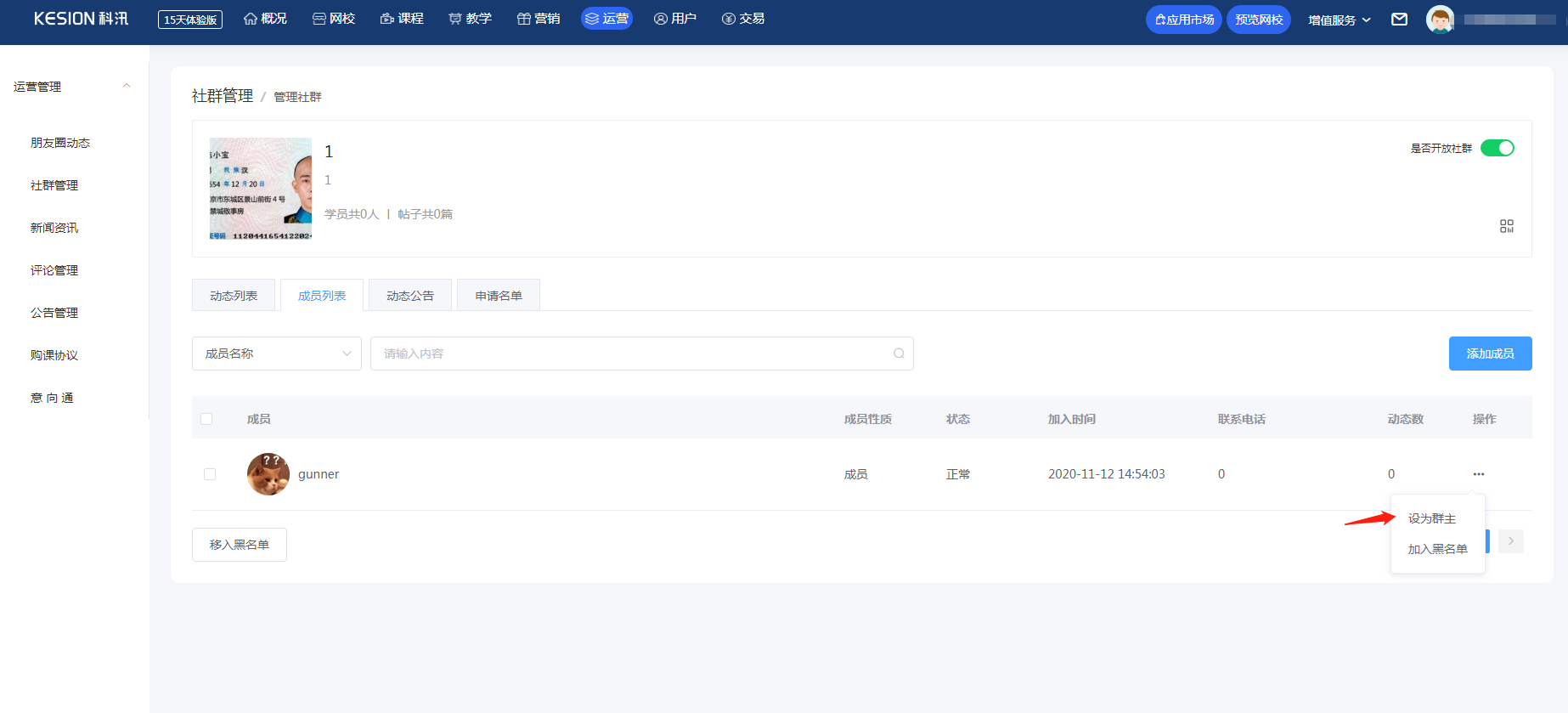This screenshot has height=713, width=1568.
Task: Click the 添加成员 button
Action: (x=1490, y=354)
